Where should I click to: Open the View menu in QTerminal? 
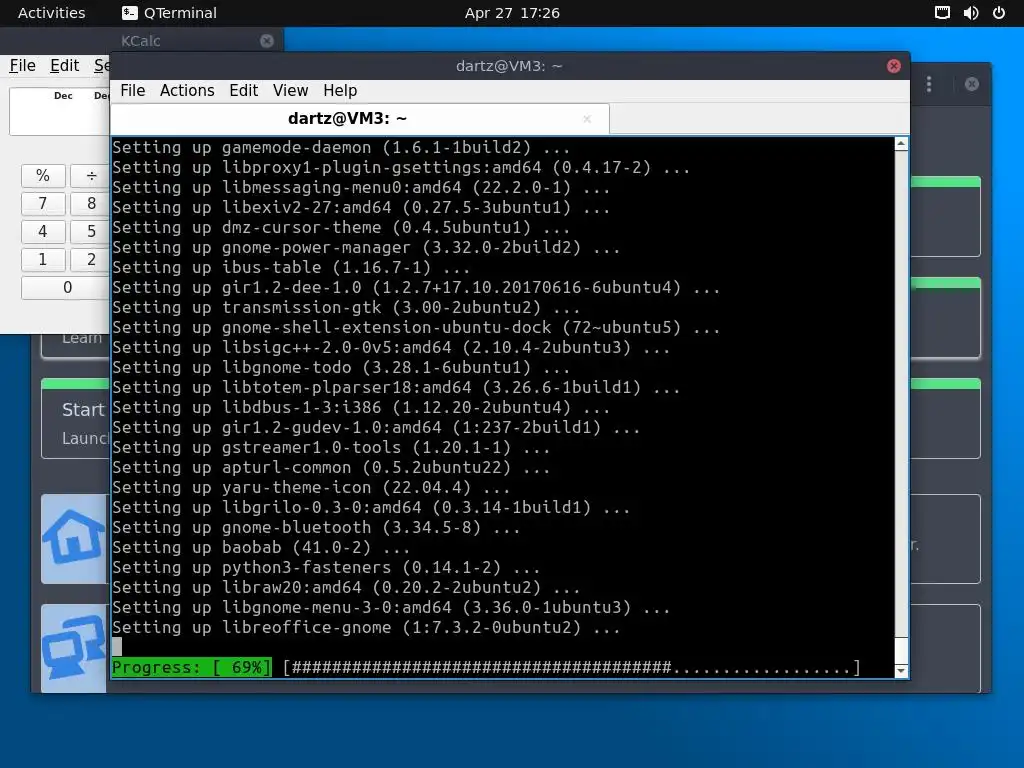(x=290, y=90)
